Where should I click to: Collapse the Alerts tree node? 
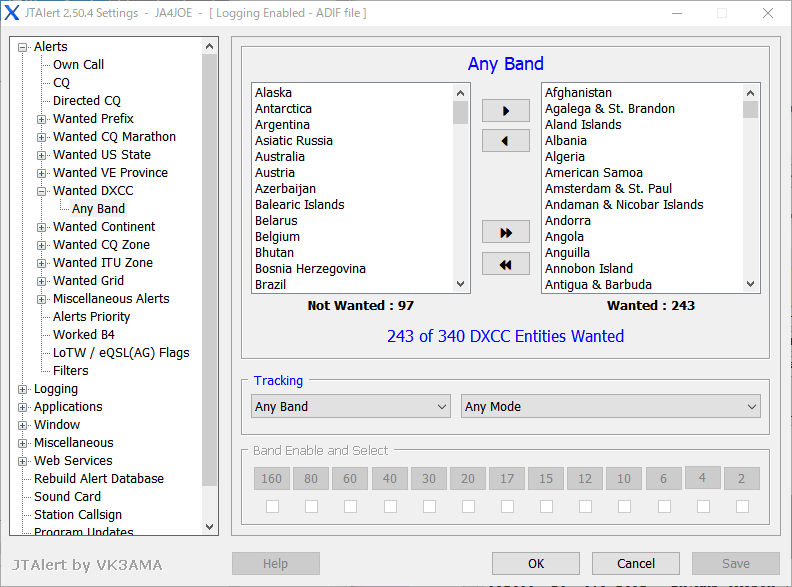22,47
